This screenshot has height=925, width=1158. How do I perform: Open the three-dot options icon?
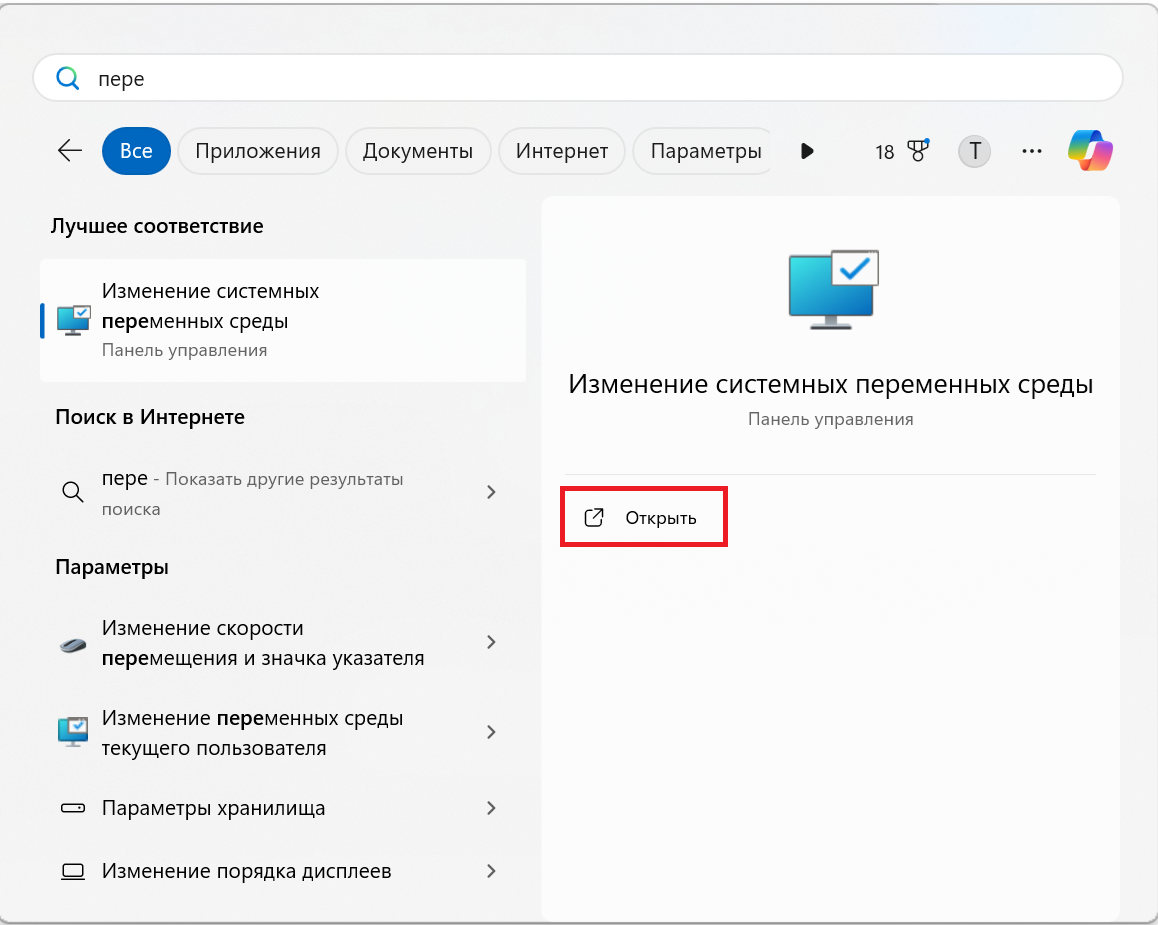coord(1031,151)
